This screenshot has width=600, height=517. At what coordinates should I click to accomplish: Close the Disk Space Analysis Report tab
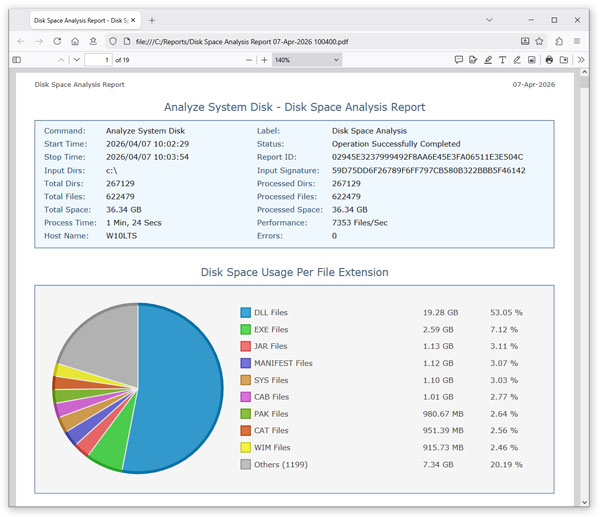click(x=133, y=20)
